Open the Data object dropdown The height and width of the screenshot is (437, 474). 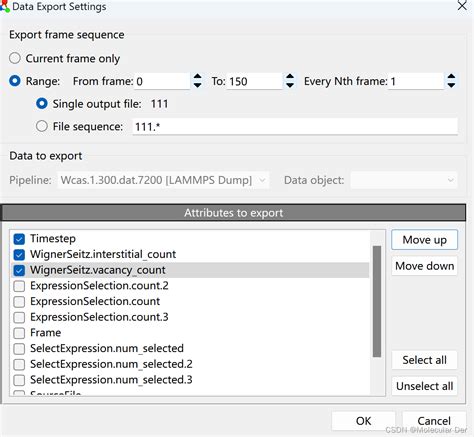[404, 180]
